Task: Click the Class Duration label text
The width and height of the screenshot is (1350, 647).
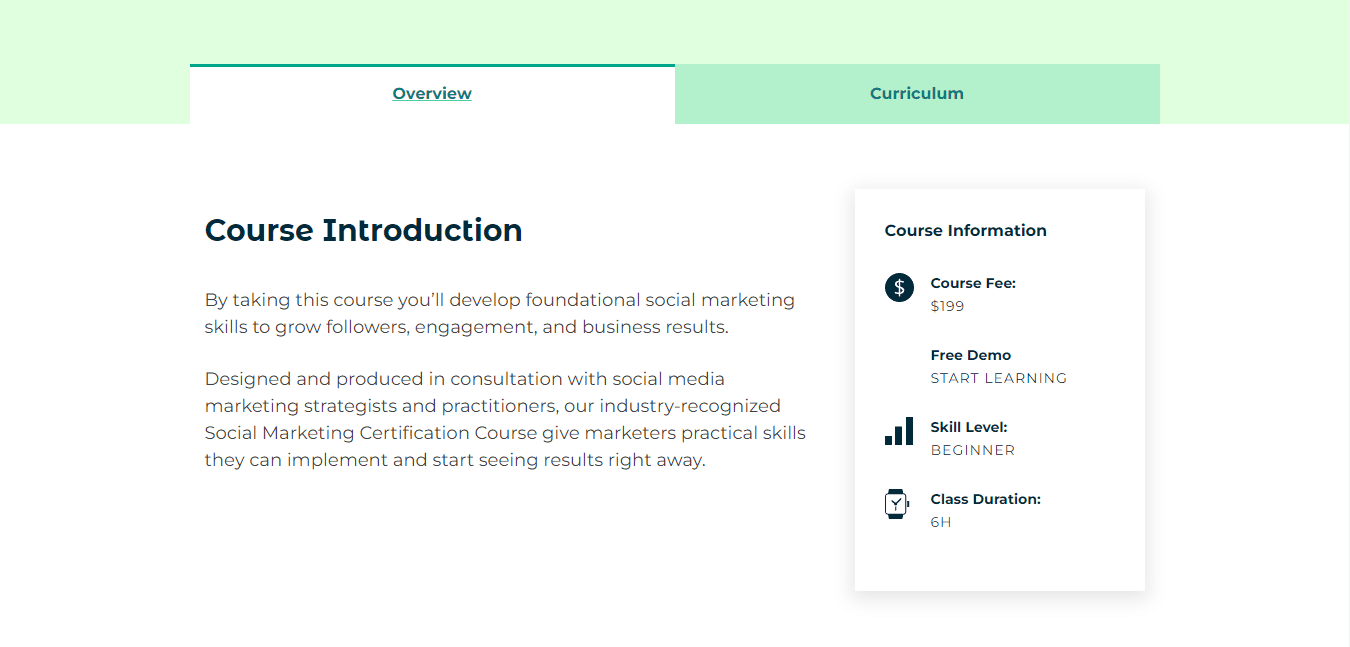Action: tap(985, 498)
